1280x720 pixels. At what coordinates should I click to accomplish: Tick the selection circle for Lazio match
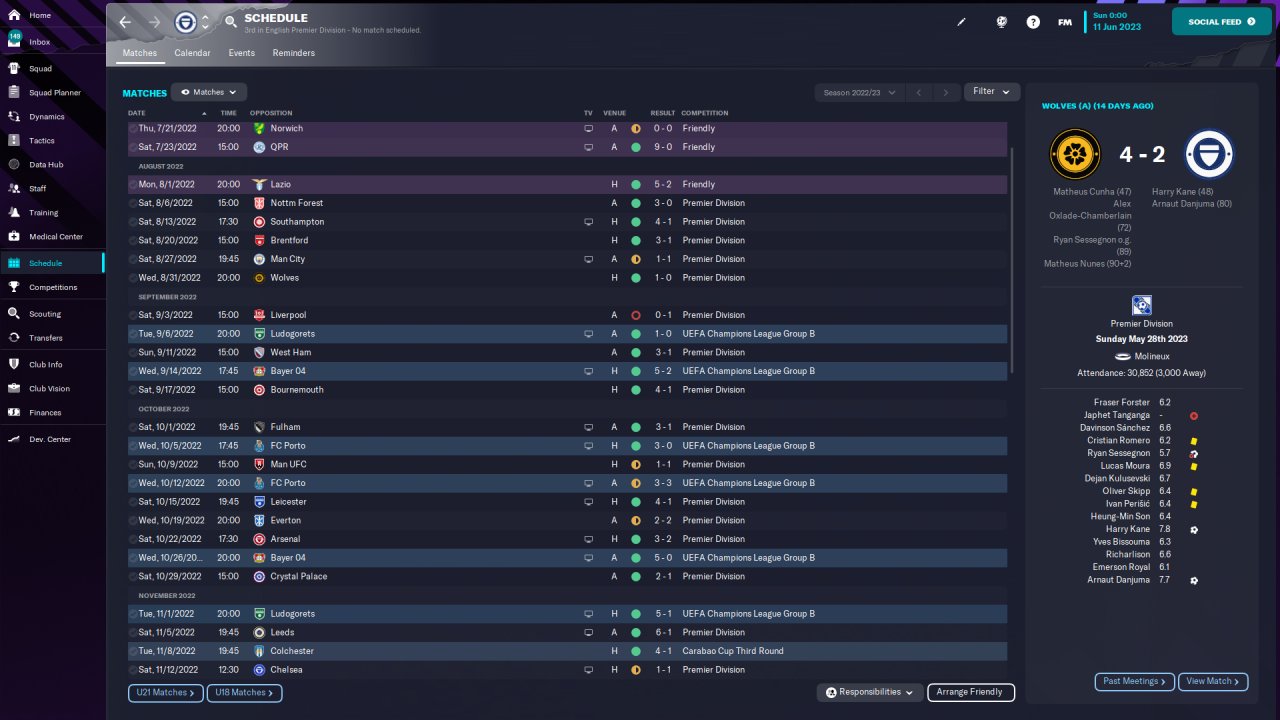[133, 185]
